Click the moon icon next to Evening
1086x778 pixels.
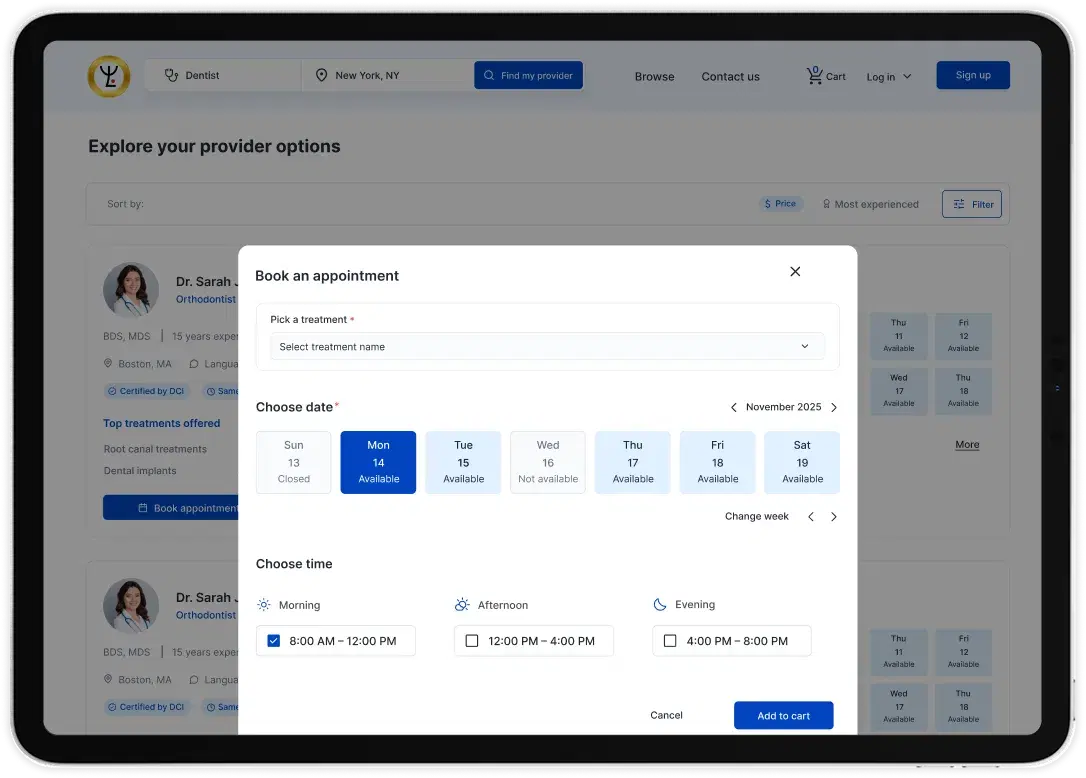click(660, 604)
